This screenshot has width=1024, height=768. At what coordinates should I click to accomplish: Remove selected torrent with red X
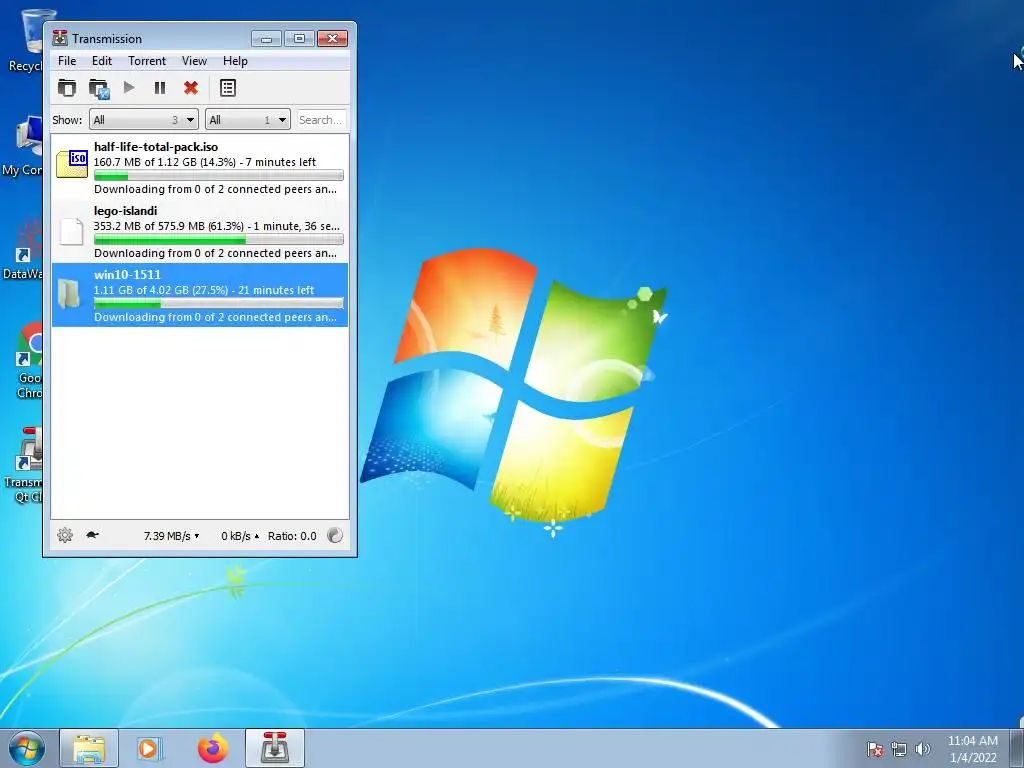point(191,88)
